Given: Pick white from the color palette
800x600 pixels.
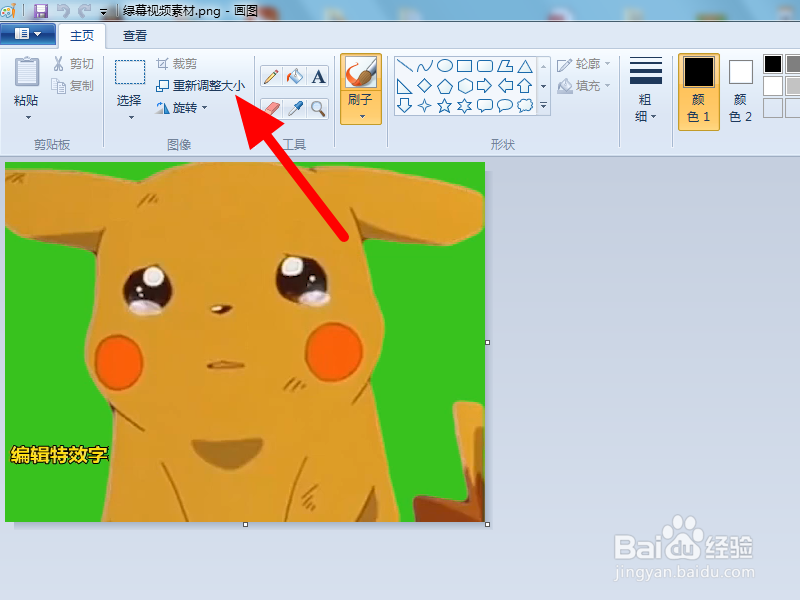Looking at the screenshot, I should click(x=773, y=86).
